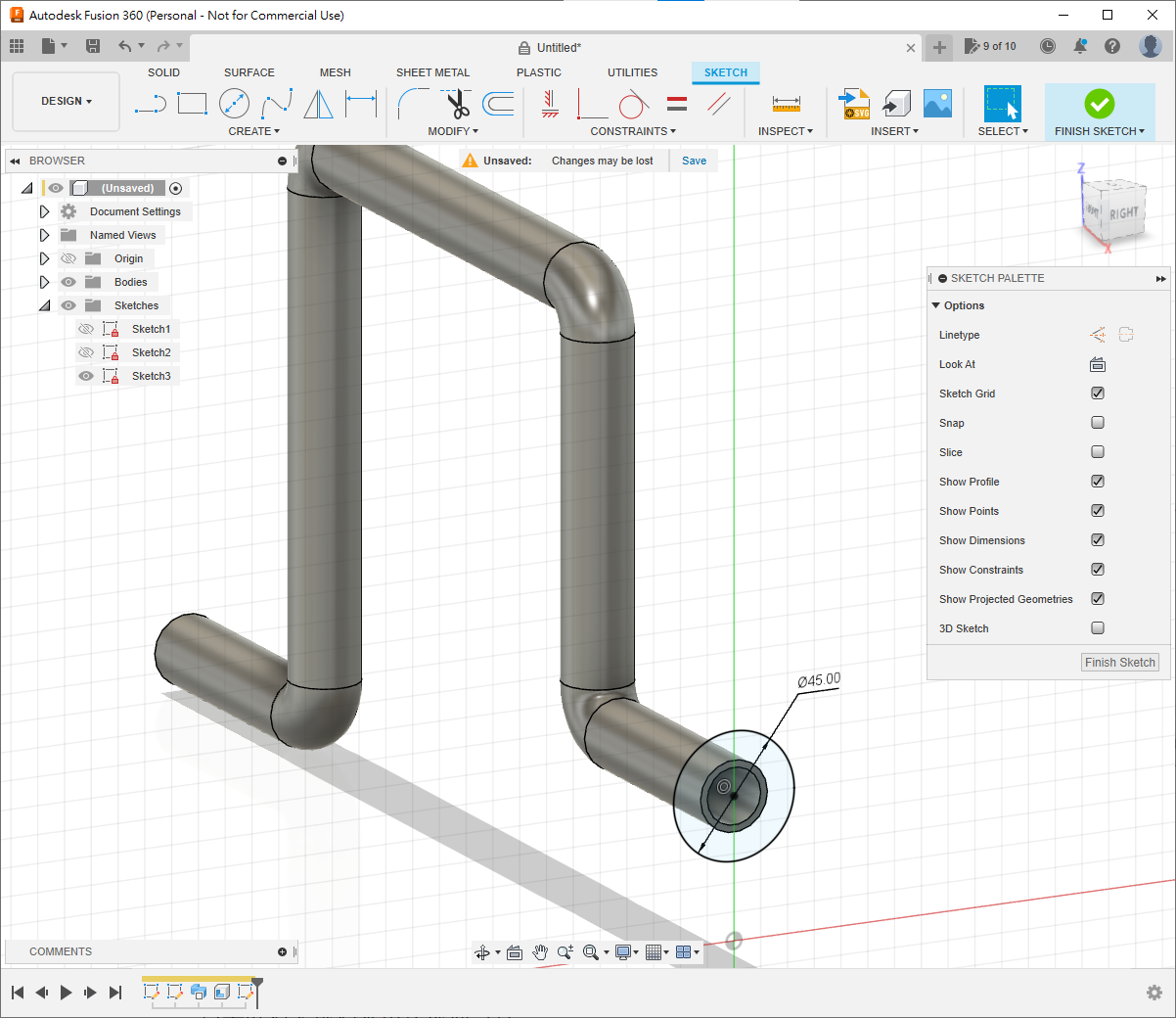Click the Save link in warning bar
1176x1018 pixels.
point(694,161)
